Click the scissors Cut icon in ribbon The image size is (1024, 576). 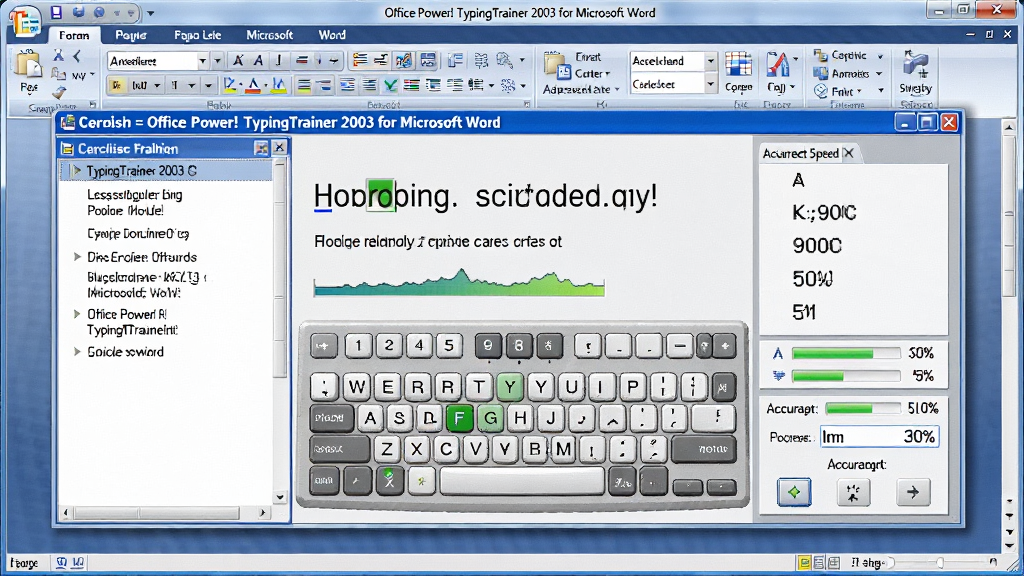pyautogui.click(x=58, y=56)
